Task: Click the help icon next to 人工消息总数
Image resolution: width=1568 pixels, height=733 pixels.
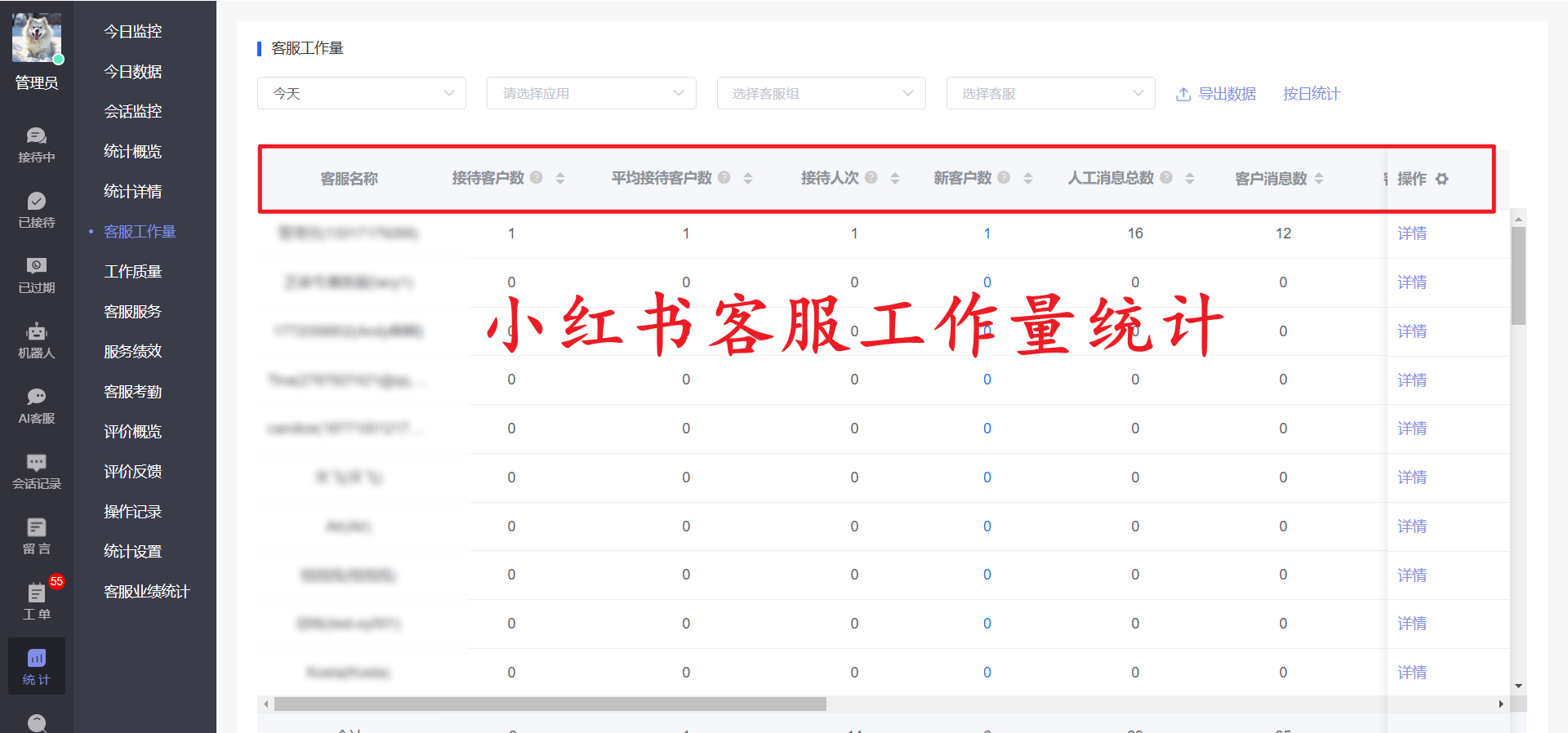Action: (1166, 177)
